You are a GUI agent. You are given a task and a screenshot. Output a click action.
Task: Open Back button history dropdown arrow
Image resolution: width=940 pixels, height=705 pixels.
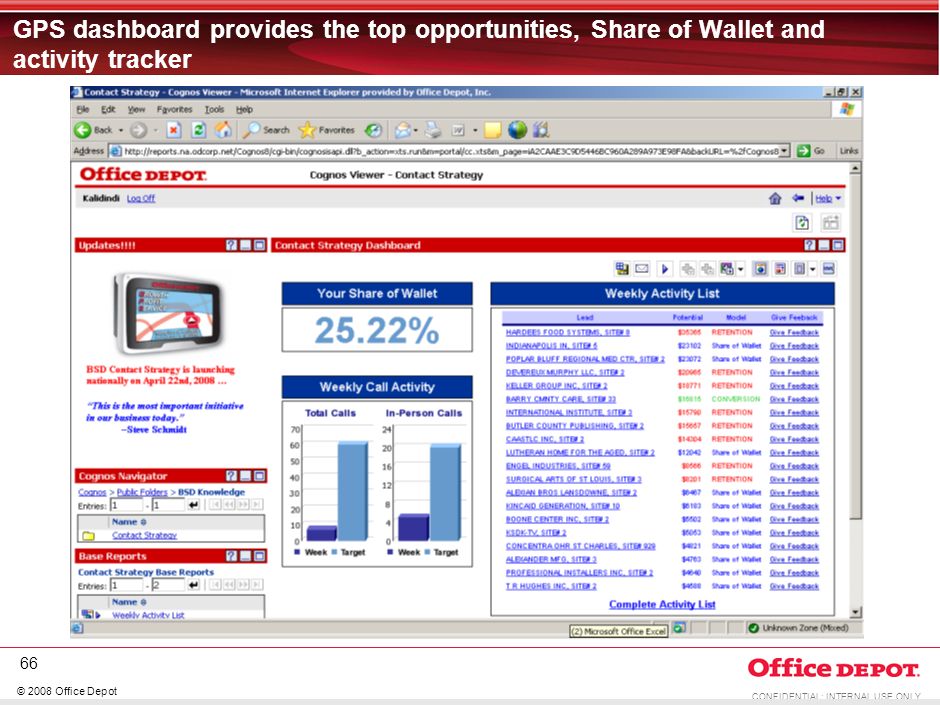[120, 130]
